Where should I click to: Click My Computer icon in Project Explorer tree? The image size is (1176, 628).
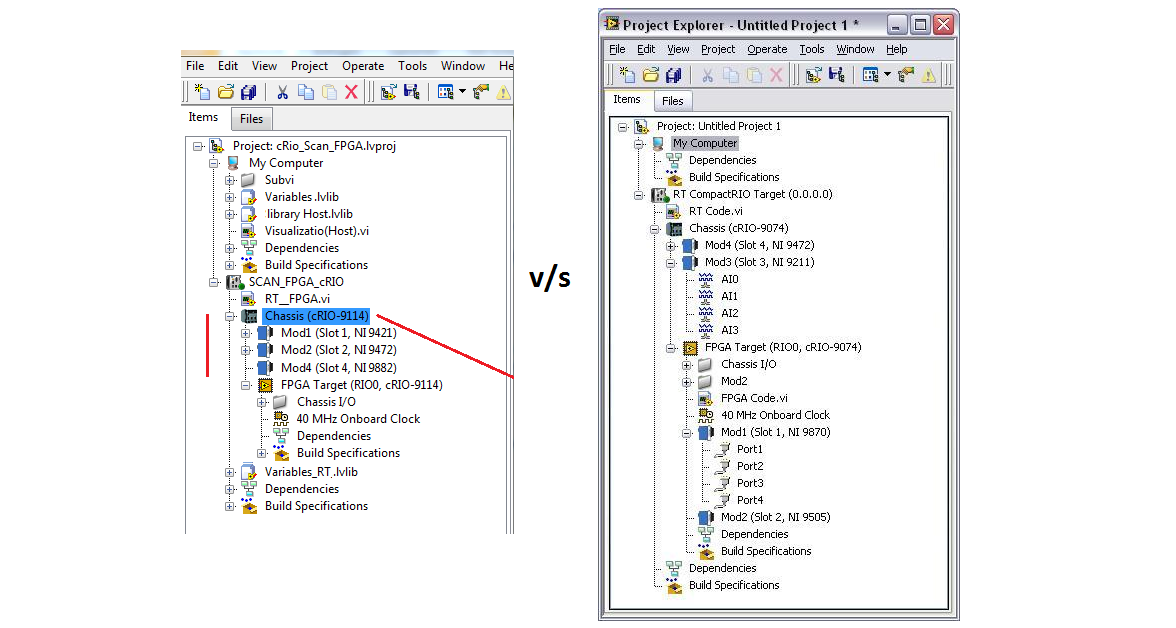click(658, 143)
